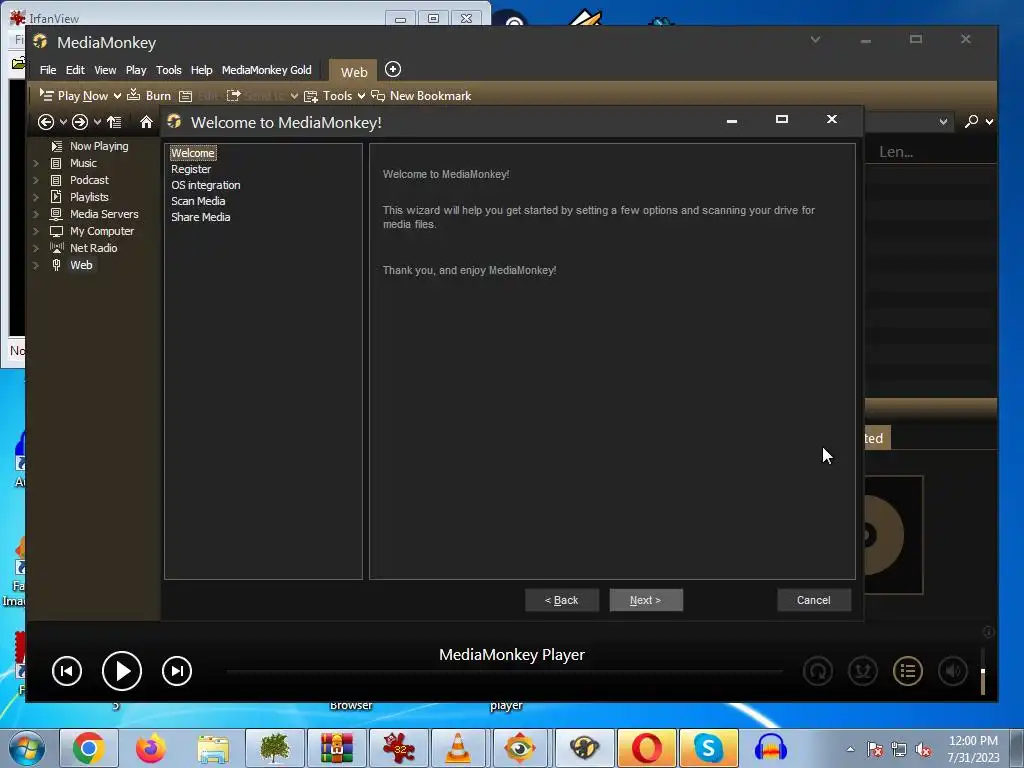Toggle the shuffle playback icon

tap(863, 671)
